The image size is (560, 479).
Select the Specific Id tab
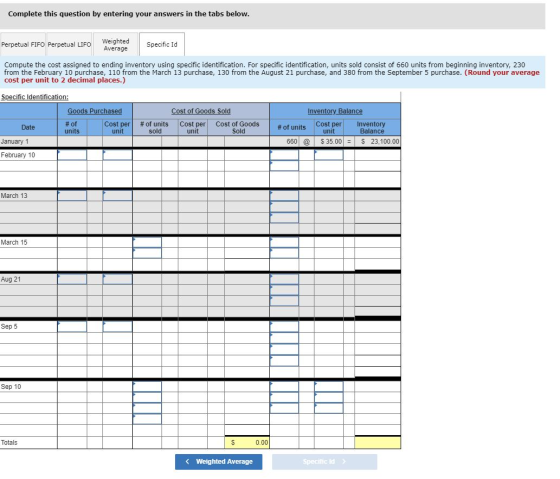coord(162,44)
